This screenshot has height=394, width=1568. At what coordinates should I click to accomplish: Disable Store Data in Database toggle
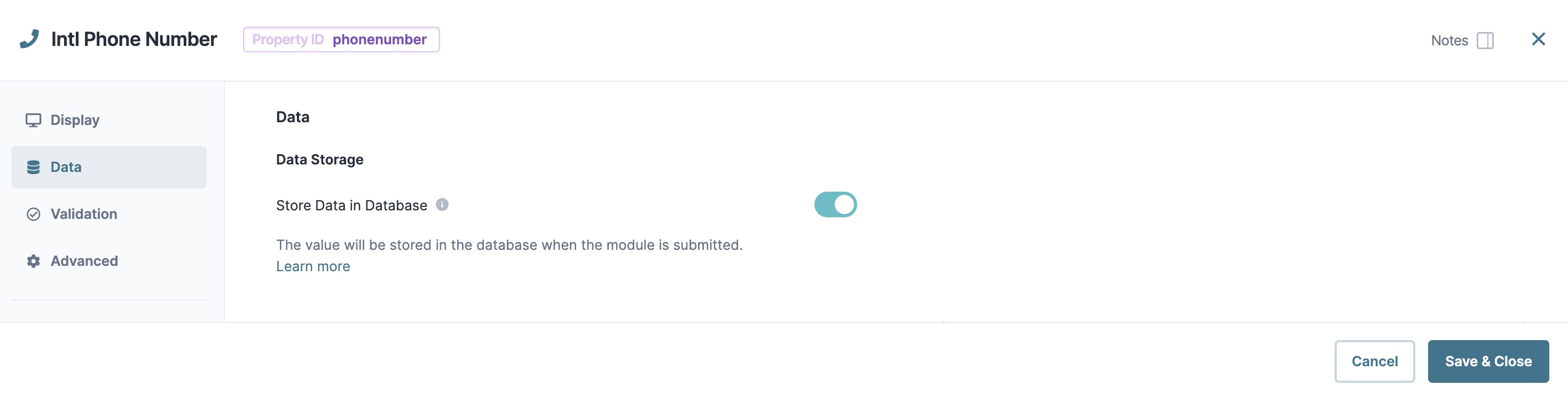pos(835,204)
